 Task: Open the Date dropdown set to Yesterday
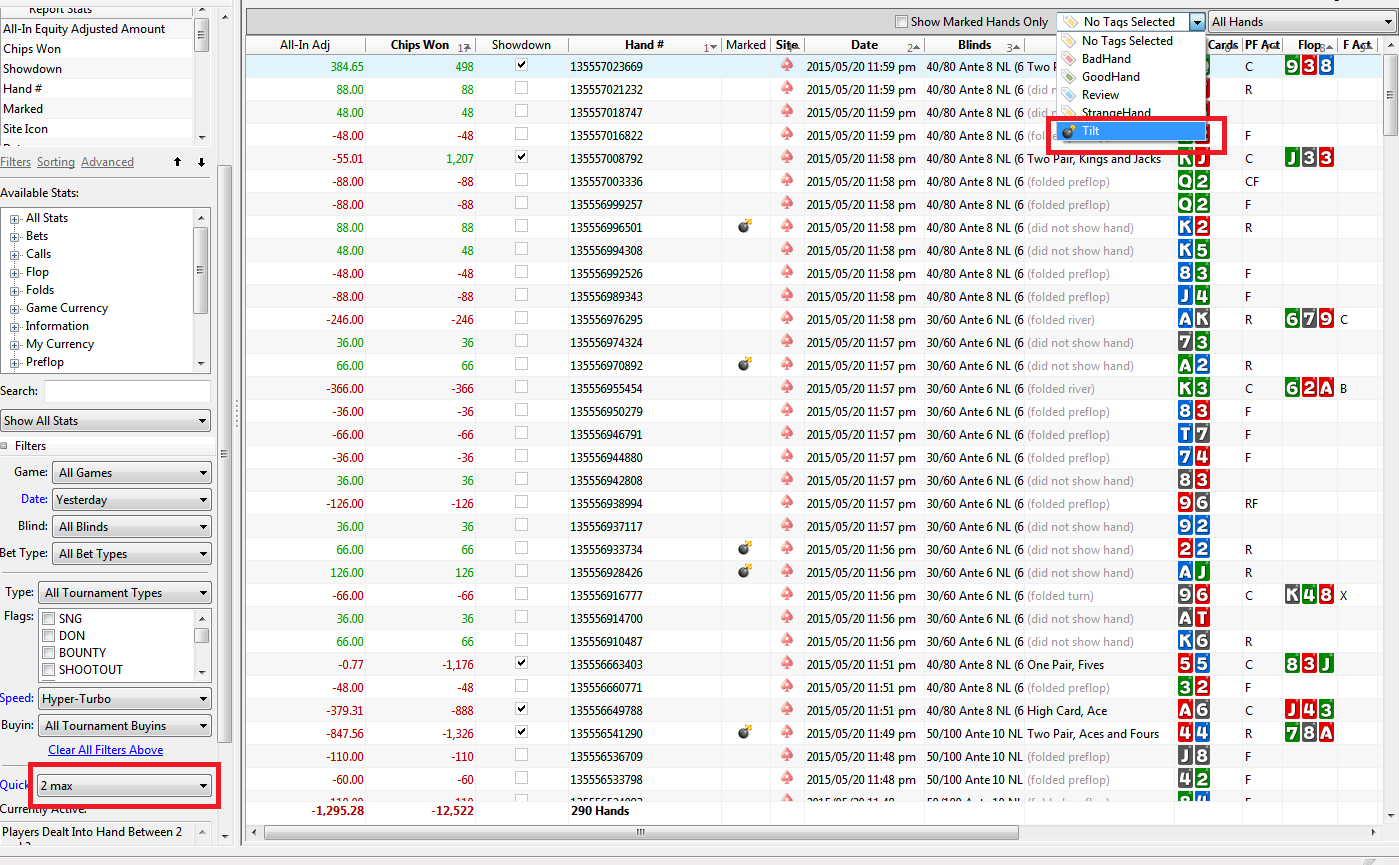pyautogui.click(x=132, y=500)
